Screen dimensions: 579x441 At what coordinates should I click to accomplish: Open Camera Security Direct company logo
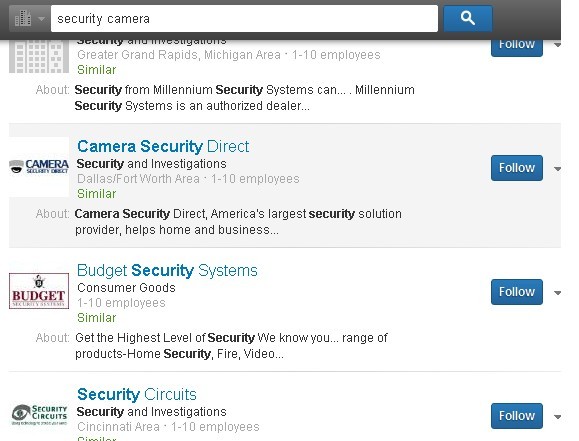39,167
